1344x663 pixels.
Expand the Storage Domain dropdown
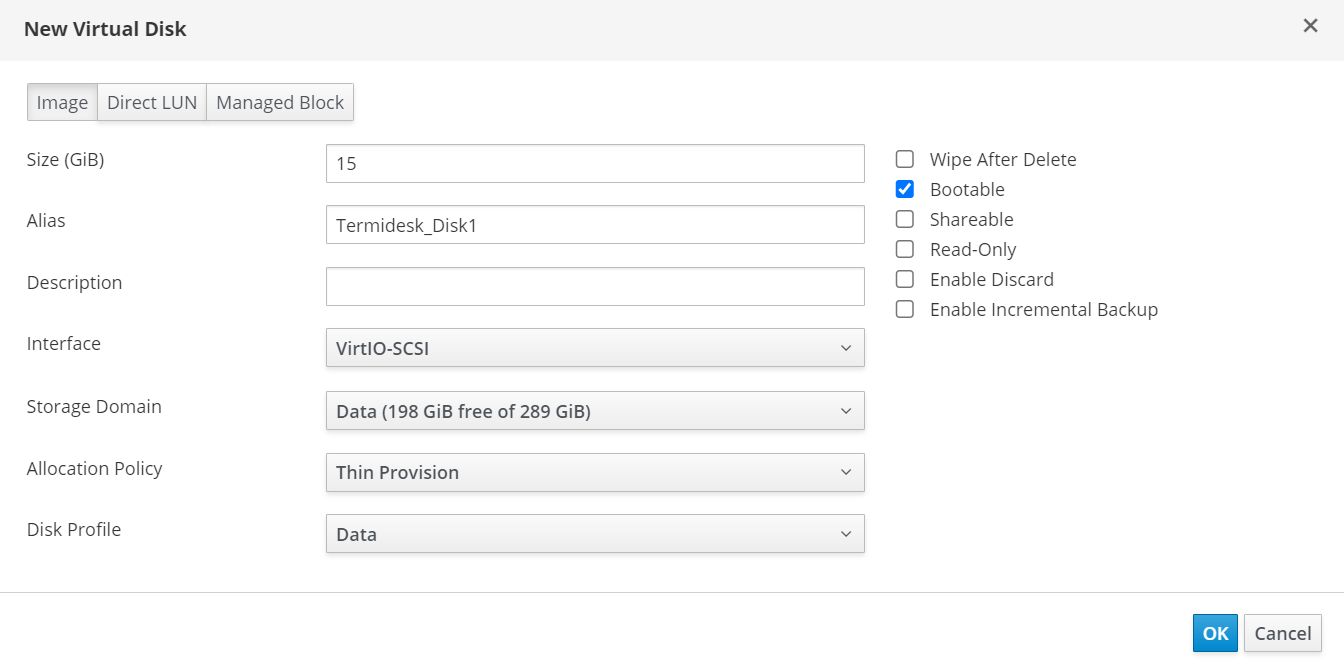pyautogui.click(x=595, y=411)
